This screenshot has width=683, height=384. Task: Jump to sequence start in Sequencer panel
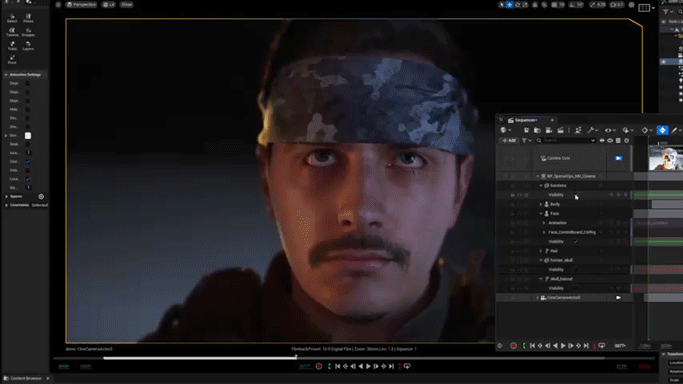(x=532, y=346)
